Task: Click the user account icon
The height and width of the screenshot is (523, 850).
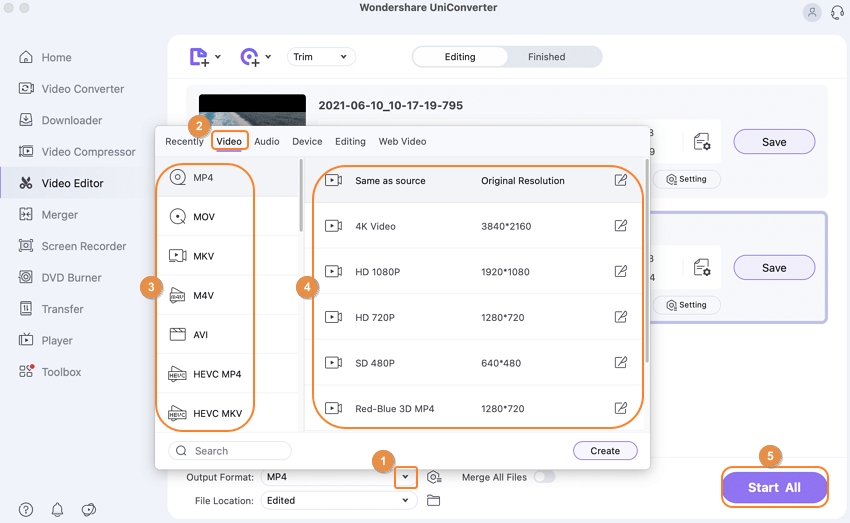Action: 811,12
